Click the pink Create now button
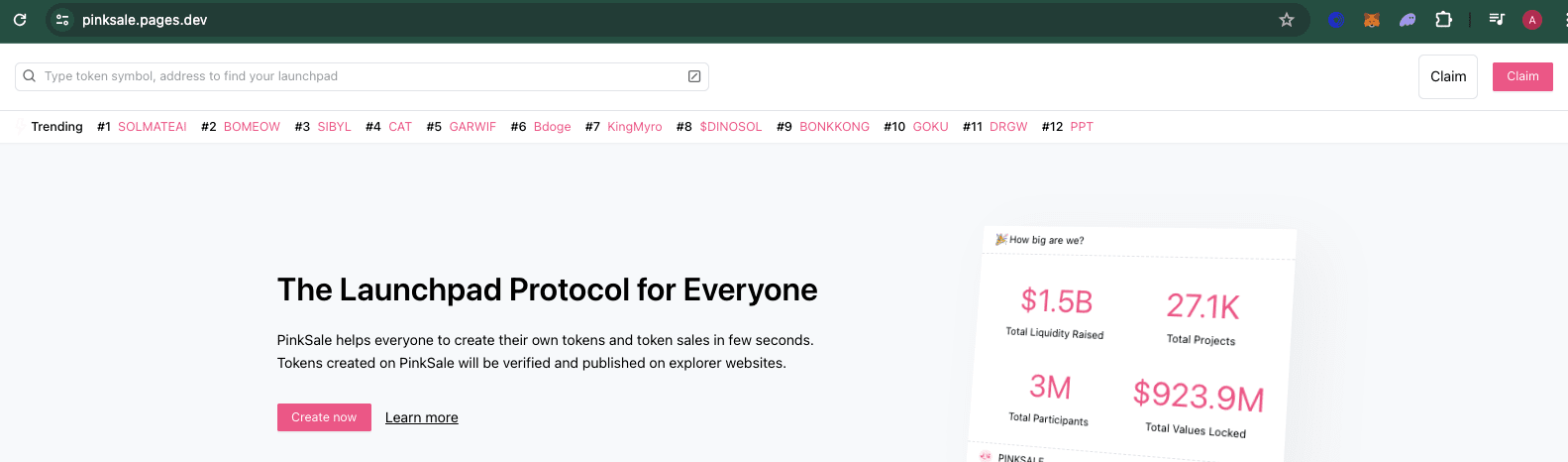Screen dimensions: 1568x462 click(324, 417)
